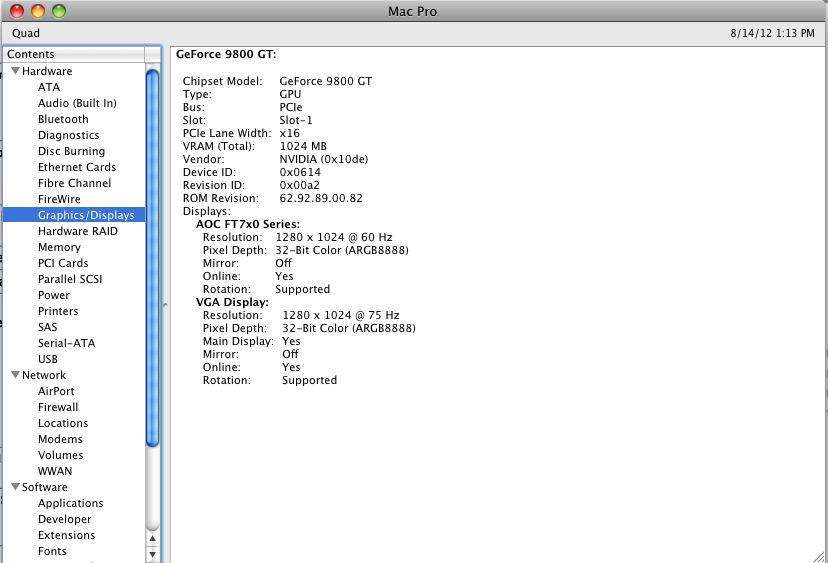
Task: Open Disc Burning information
Action: point(71,151)
